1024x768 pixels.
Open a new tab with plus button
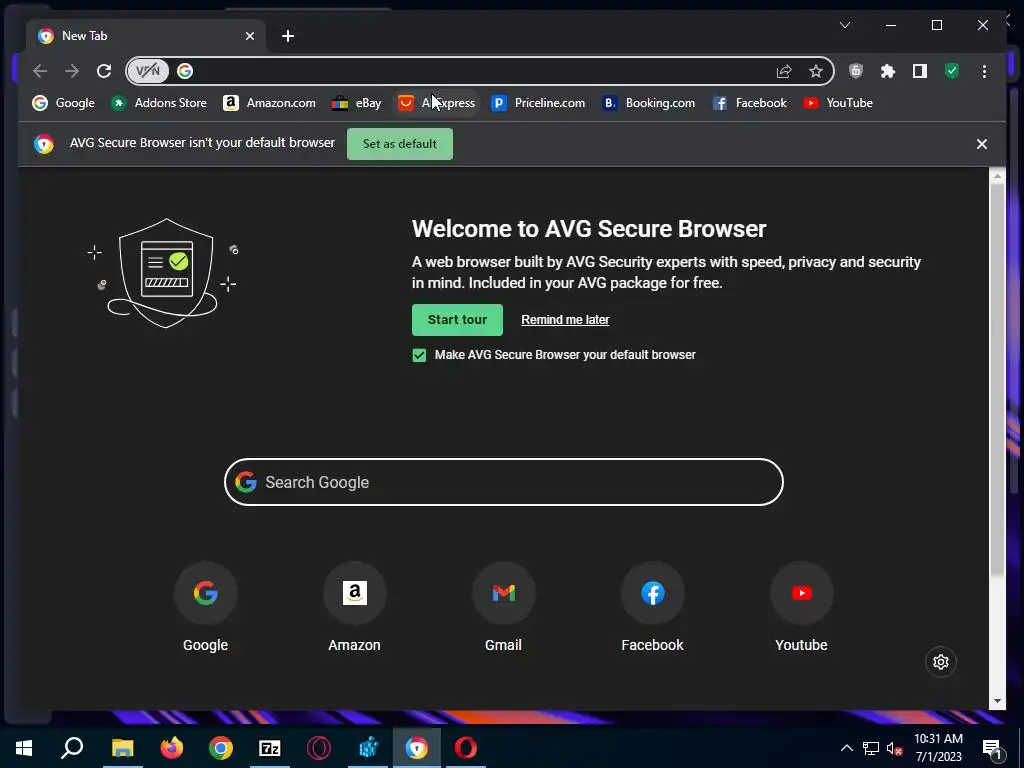tap(288, 36)
